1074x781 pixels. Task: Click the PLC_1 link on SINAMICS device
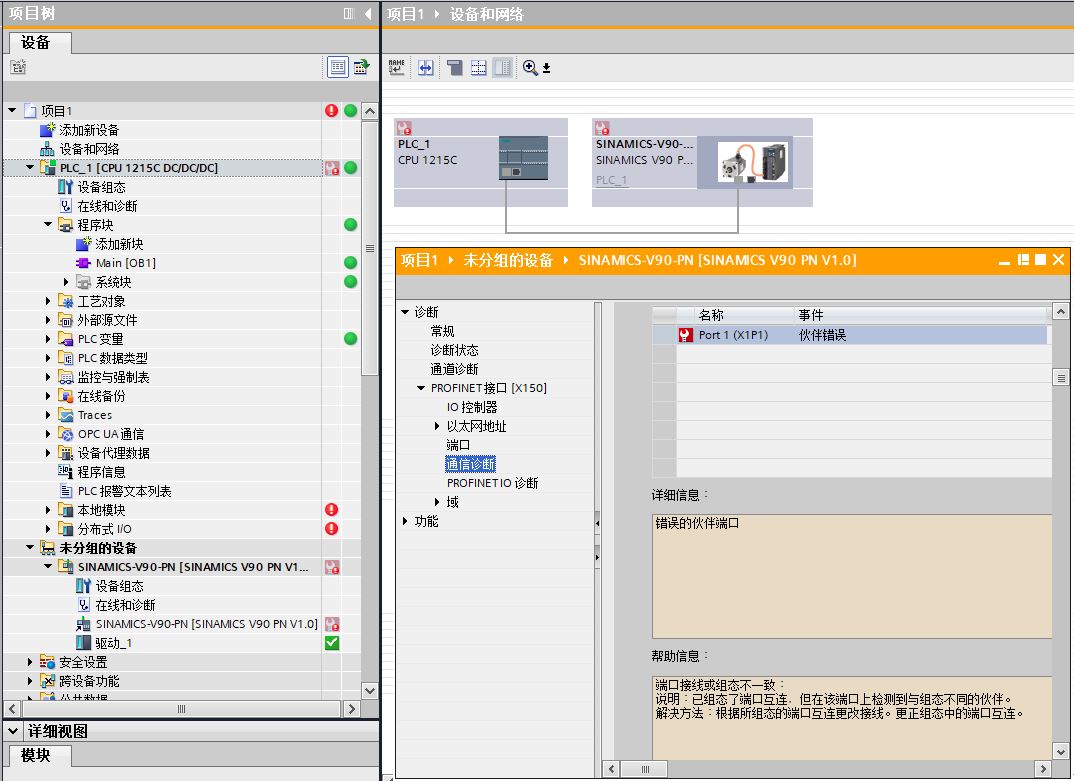point(612,180)
